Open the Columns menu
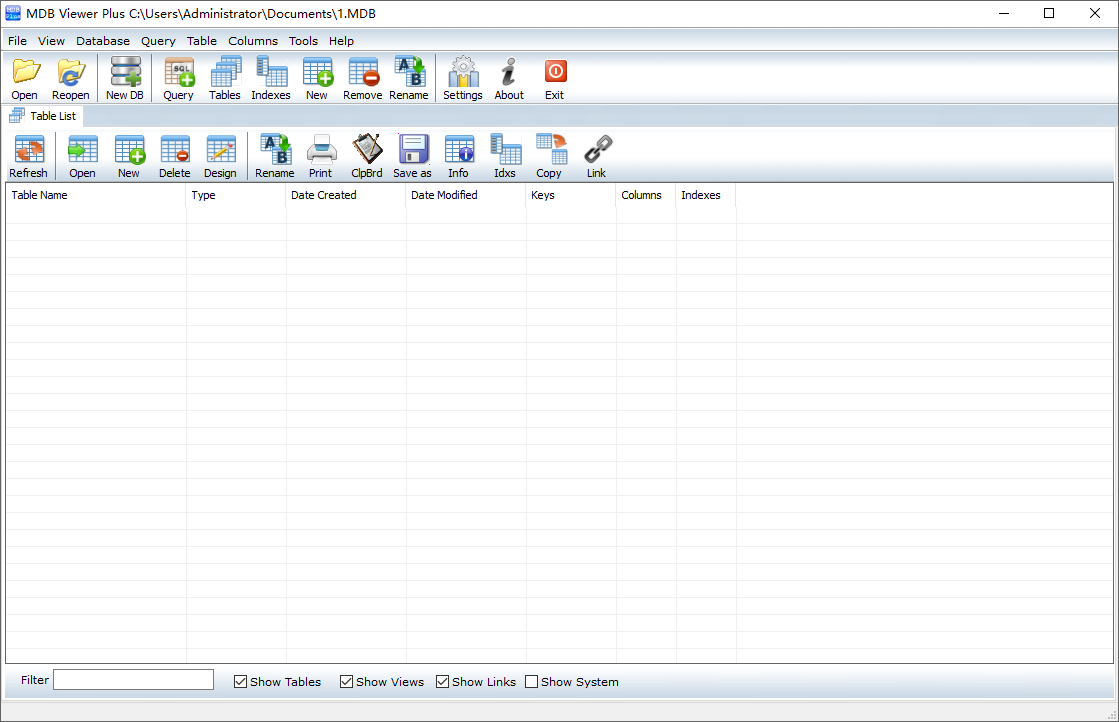The image size is (1119, 722). tap(253, 41)
